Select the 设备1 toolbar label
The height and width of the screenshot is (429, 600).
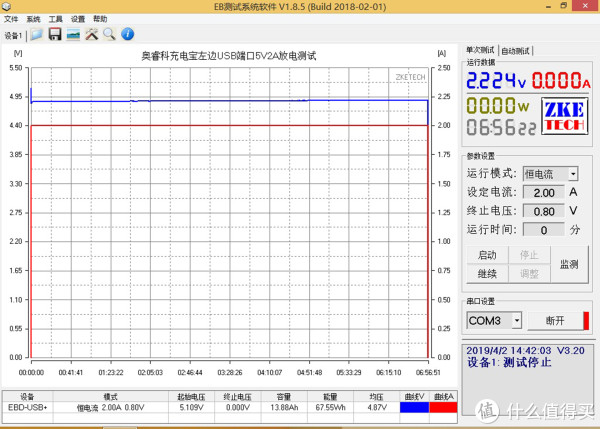(13, 36)
